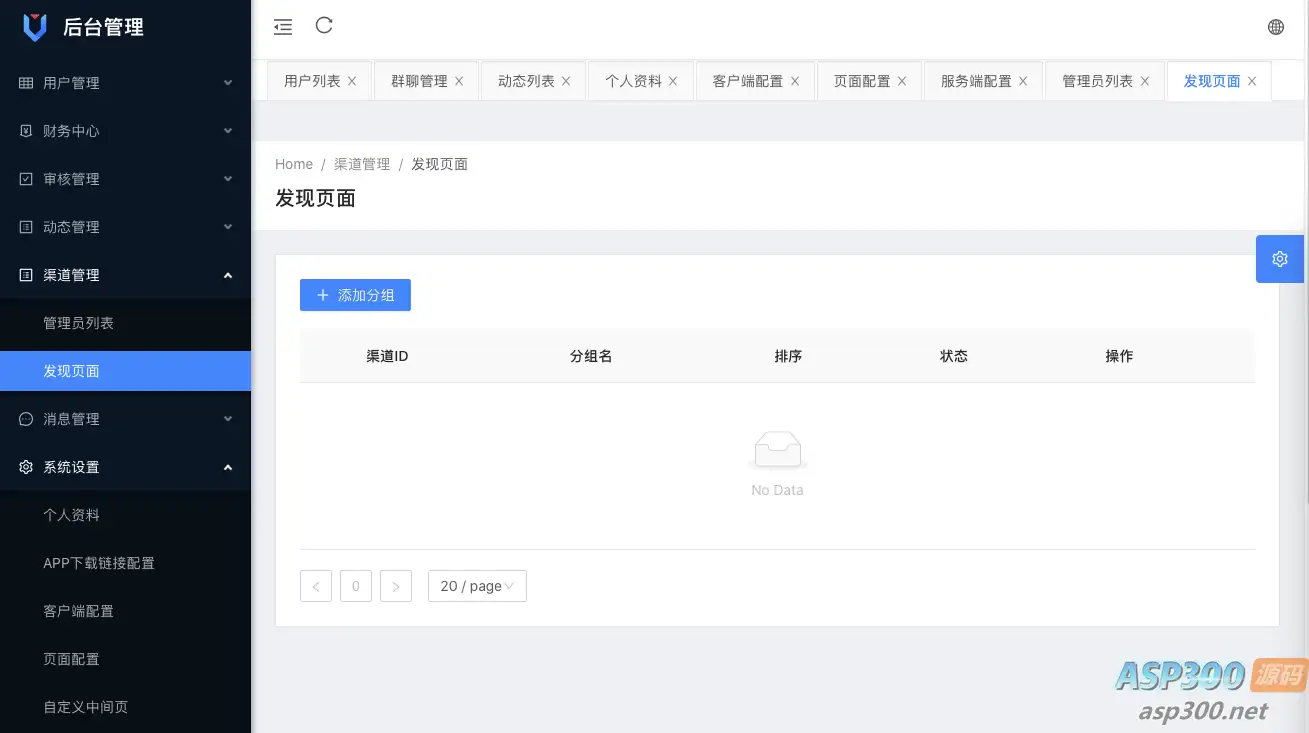
Task: Close the 服务端配置 tab
Action: click(x=1023, y=81)
